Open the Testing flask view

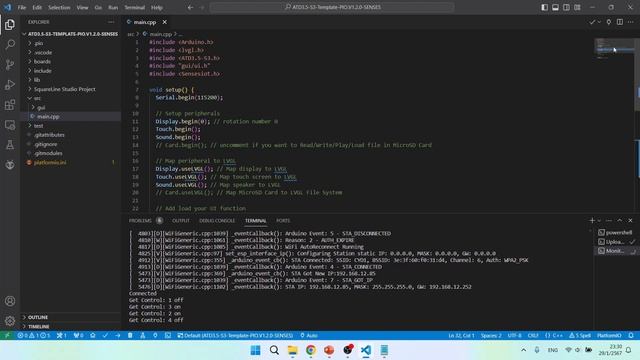click(x=10, y=145)
